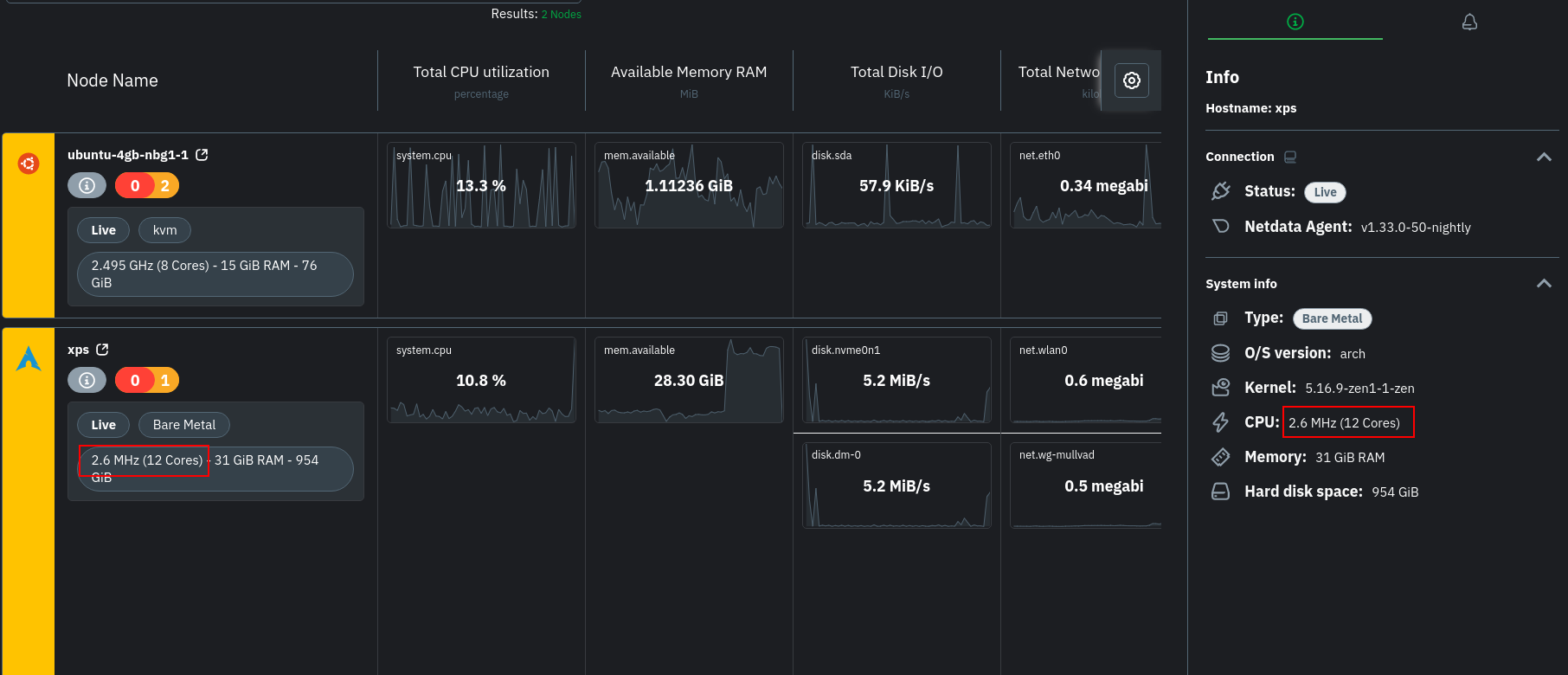Image resolution: width=1568 pixels, height=675 pixels.
Task: Click the xps mem.available chart
Action: pyautogui.click(x=689, y=380)
